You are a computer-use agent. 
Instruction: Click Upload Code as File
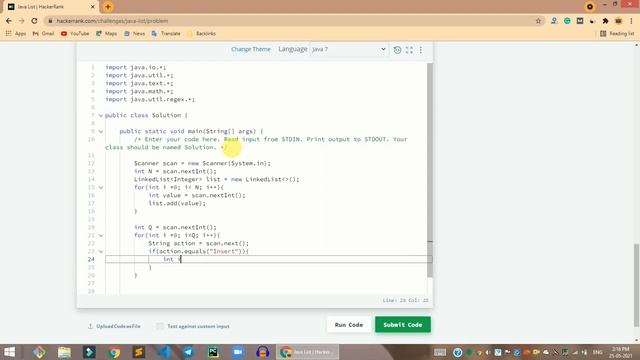tap(114, 326)
